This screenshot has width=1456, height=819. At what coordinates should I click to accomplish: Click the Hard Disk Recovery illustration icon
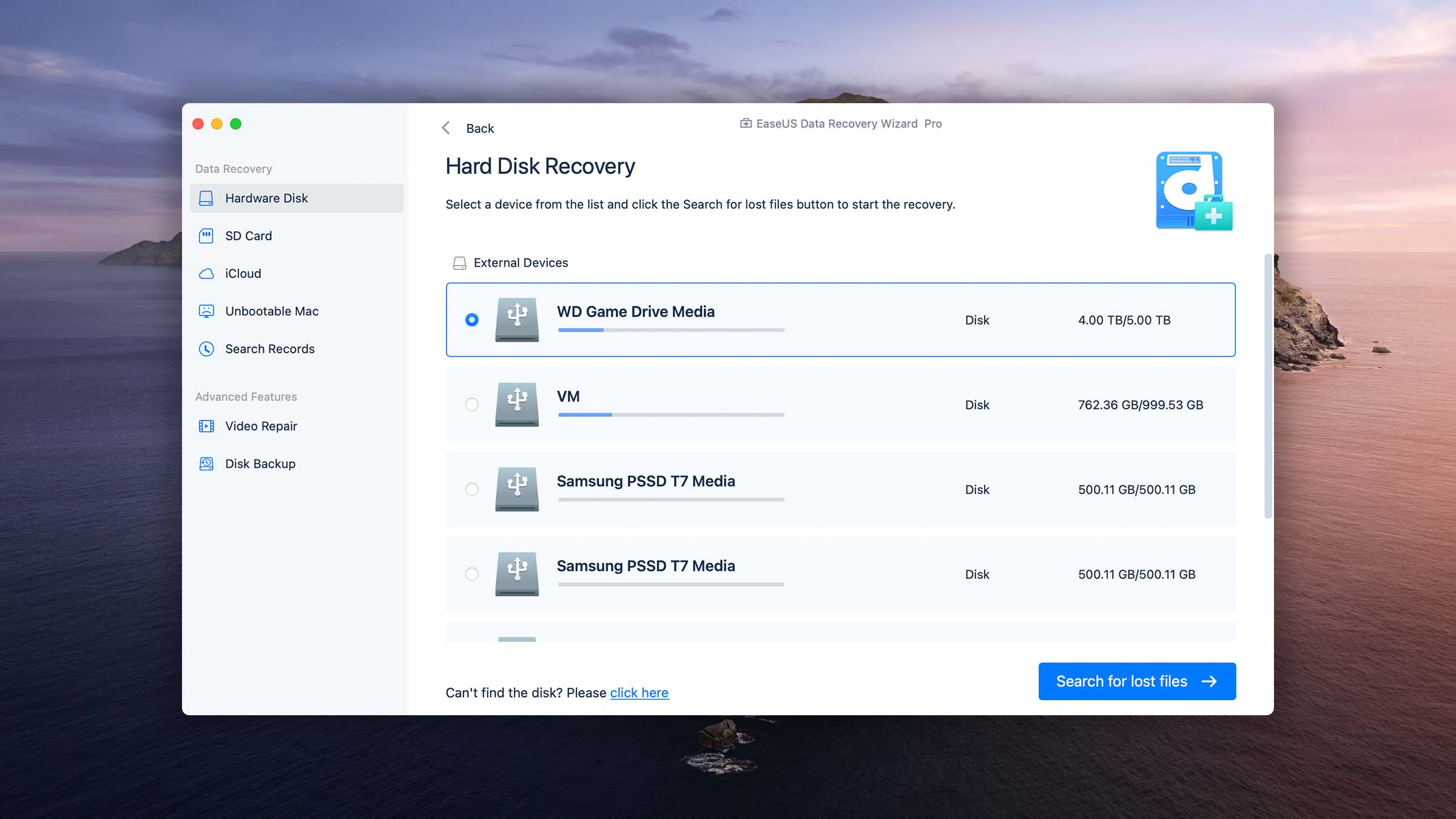click(1194, 191)
